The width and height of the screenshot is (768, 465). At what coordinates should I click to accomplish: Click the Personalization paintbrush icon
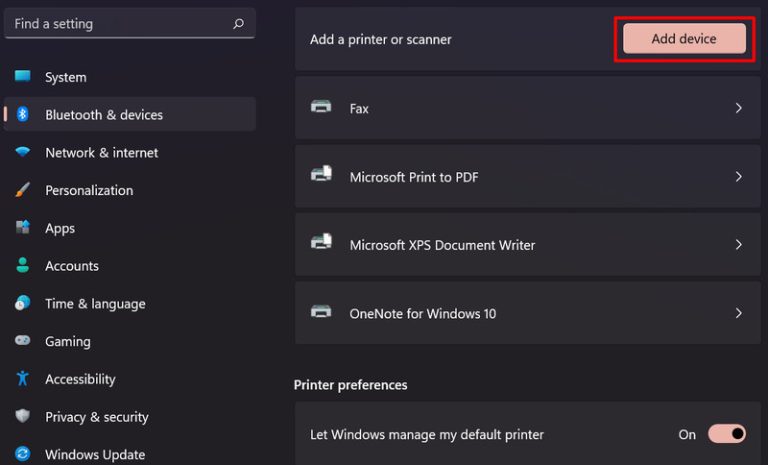pos(22,190)
